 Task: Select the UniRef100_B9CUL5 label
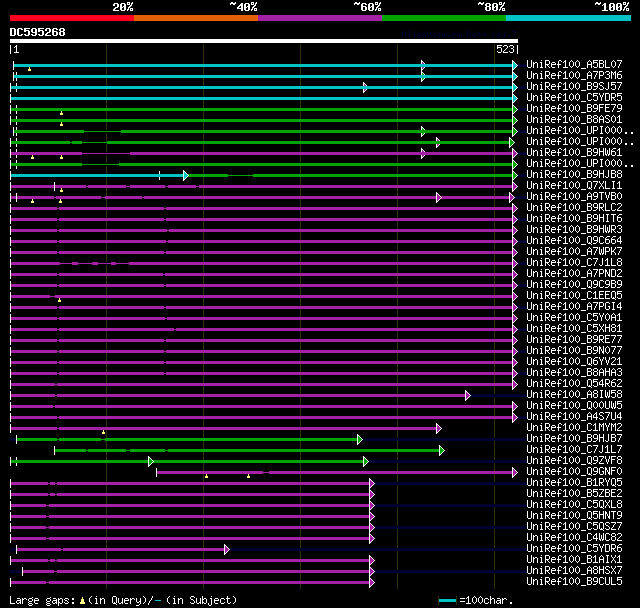(x=574, y=582)
